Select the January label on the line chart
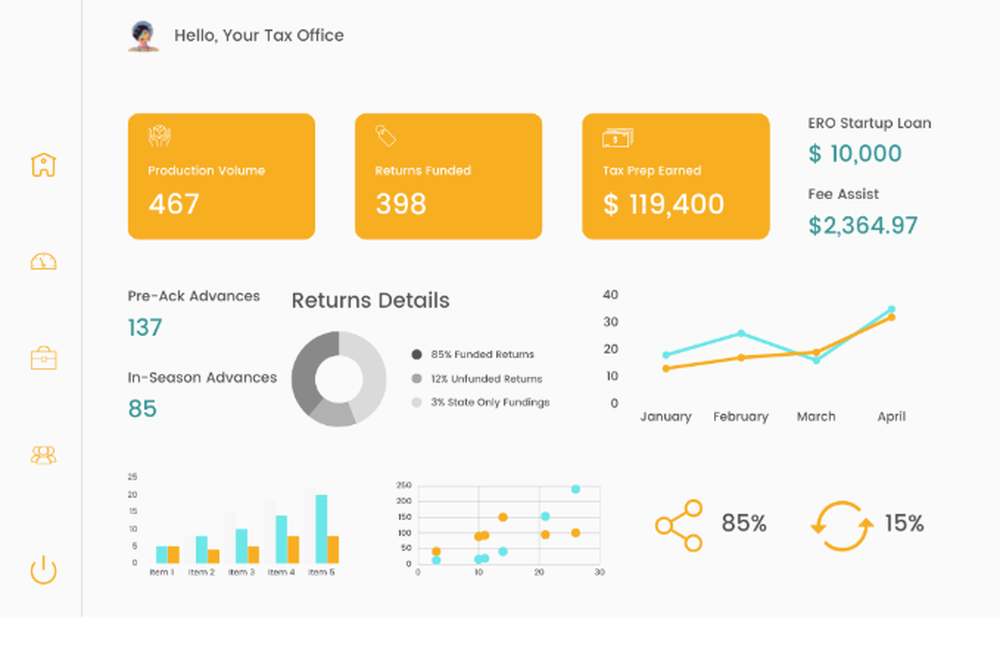 pos(666,417)
